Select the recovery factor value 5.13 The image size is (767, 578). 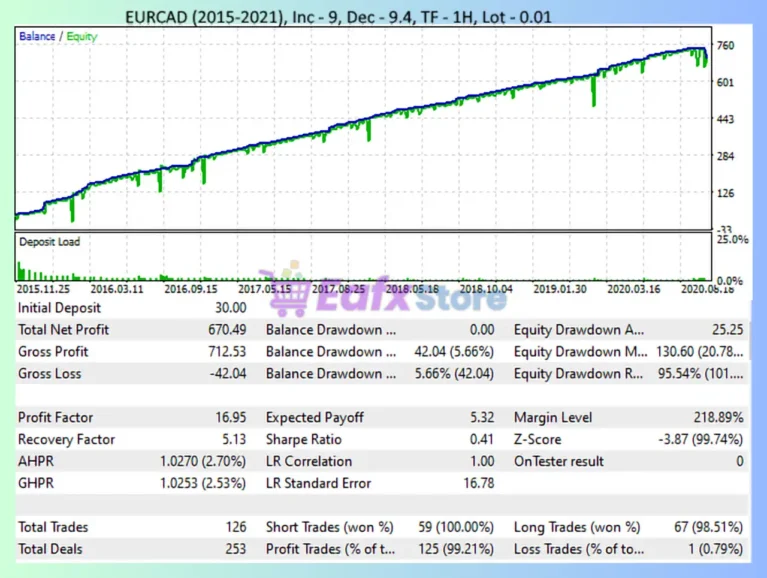click(234, 440)
